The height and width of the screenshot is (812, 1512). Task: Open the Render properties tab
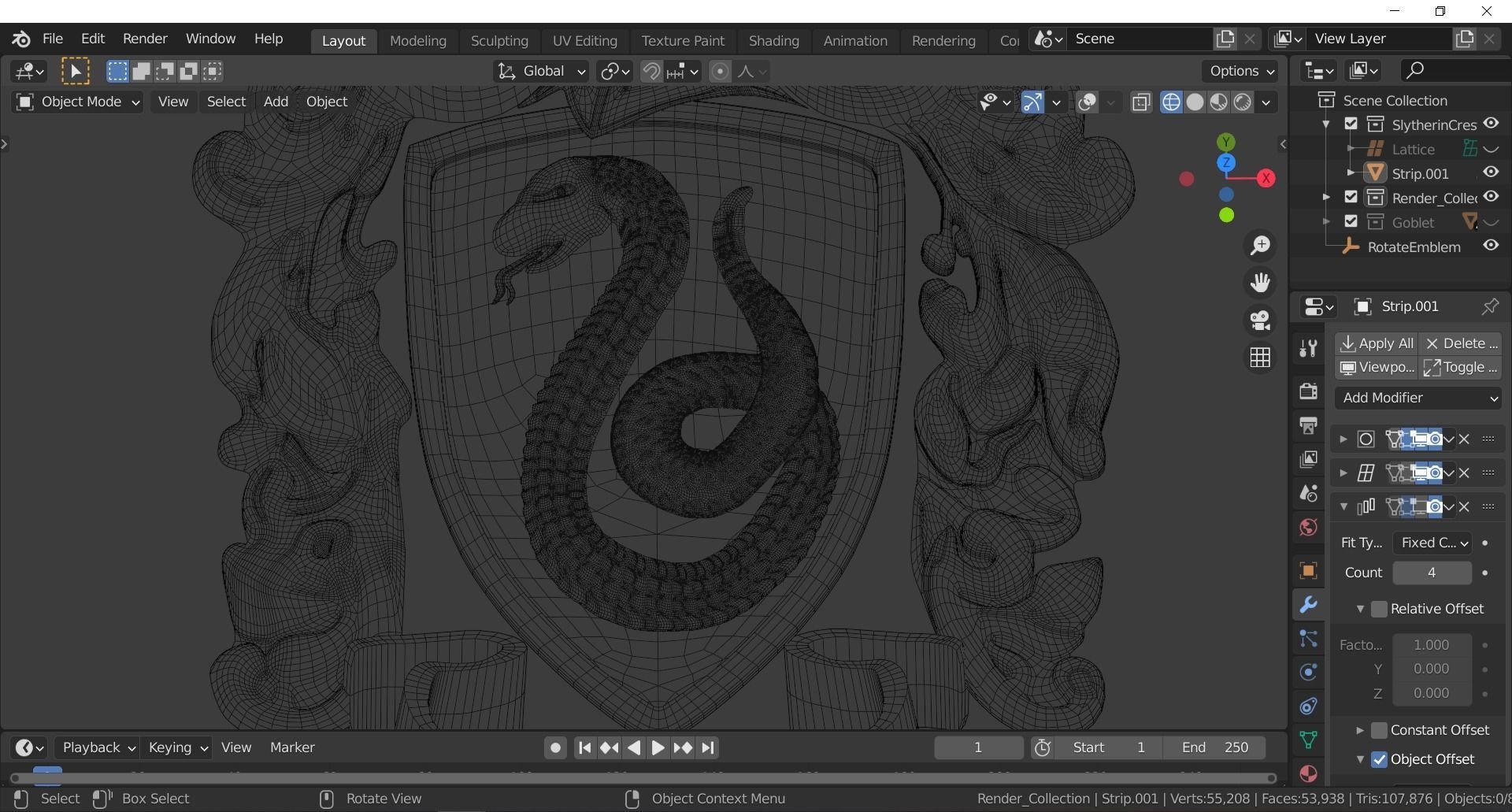(x=1308, y=391)
